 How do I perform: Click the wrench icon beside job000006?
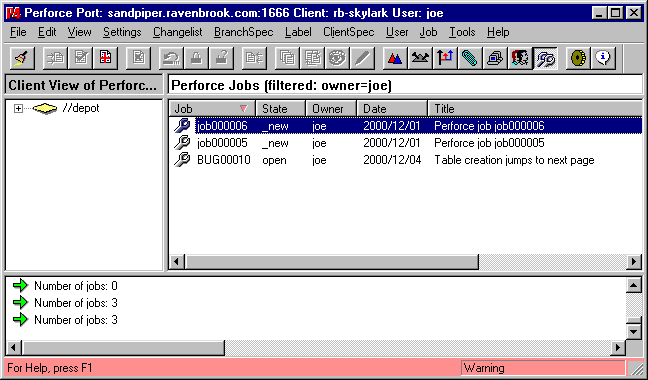tap(182, 126)
